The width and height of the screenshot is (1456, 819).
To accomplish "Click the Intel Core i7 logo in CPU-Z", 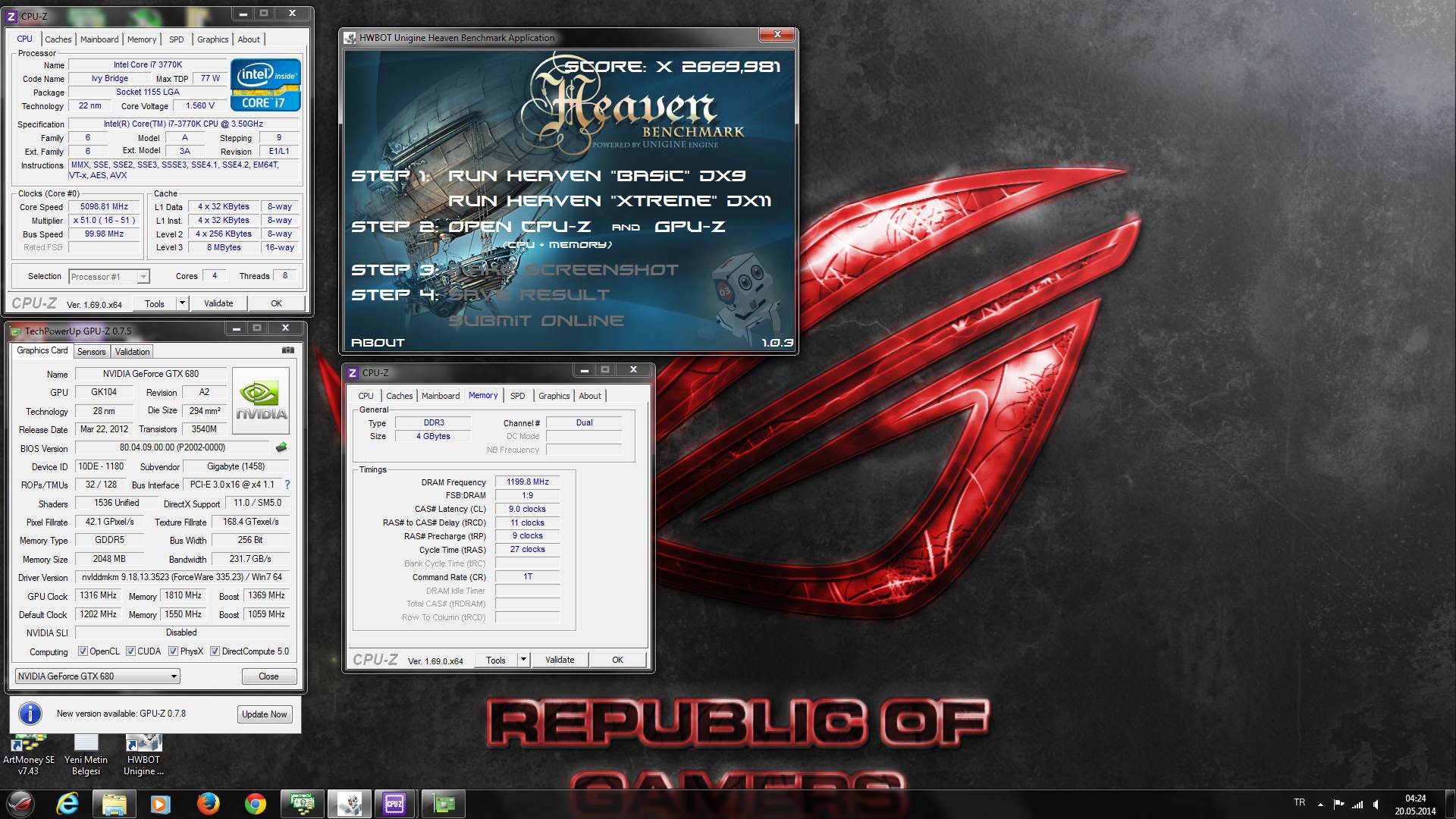I will point(265,85).
